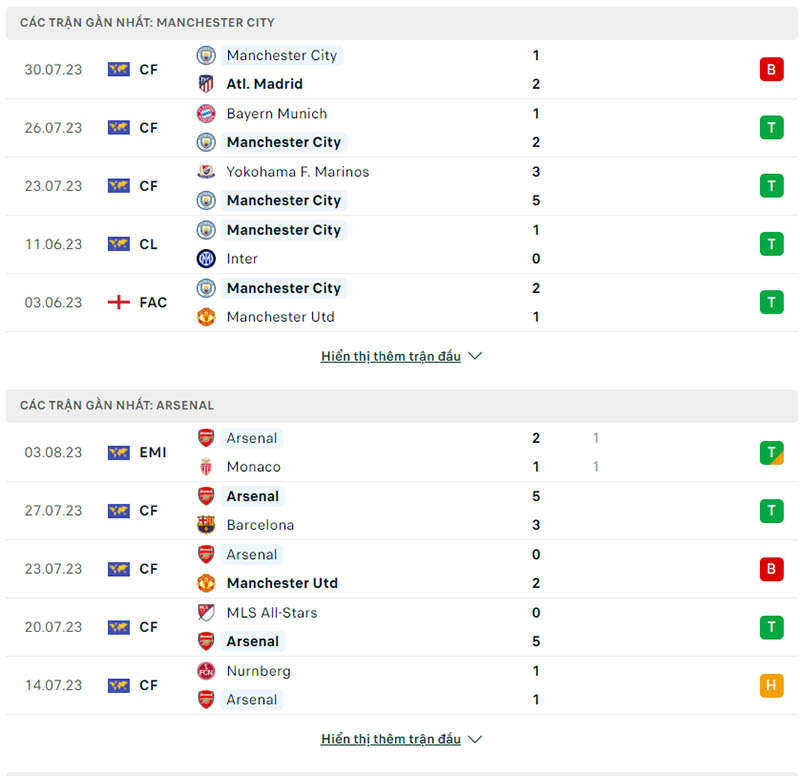Click the Monaco club crest icon

coord(206,466)
